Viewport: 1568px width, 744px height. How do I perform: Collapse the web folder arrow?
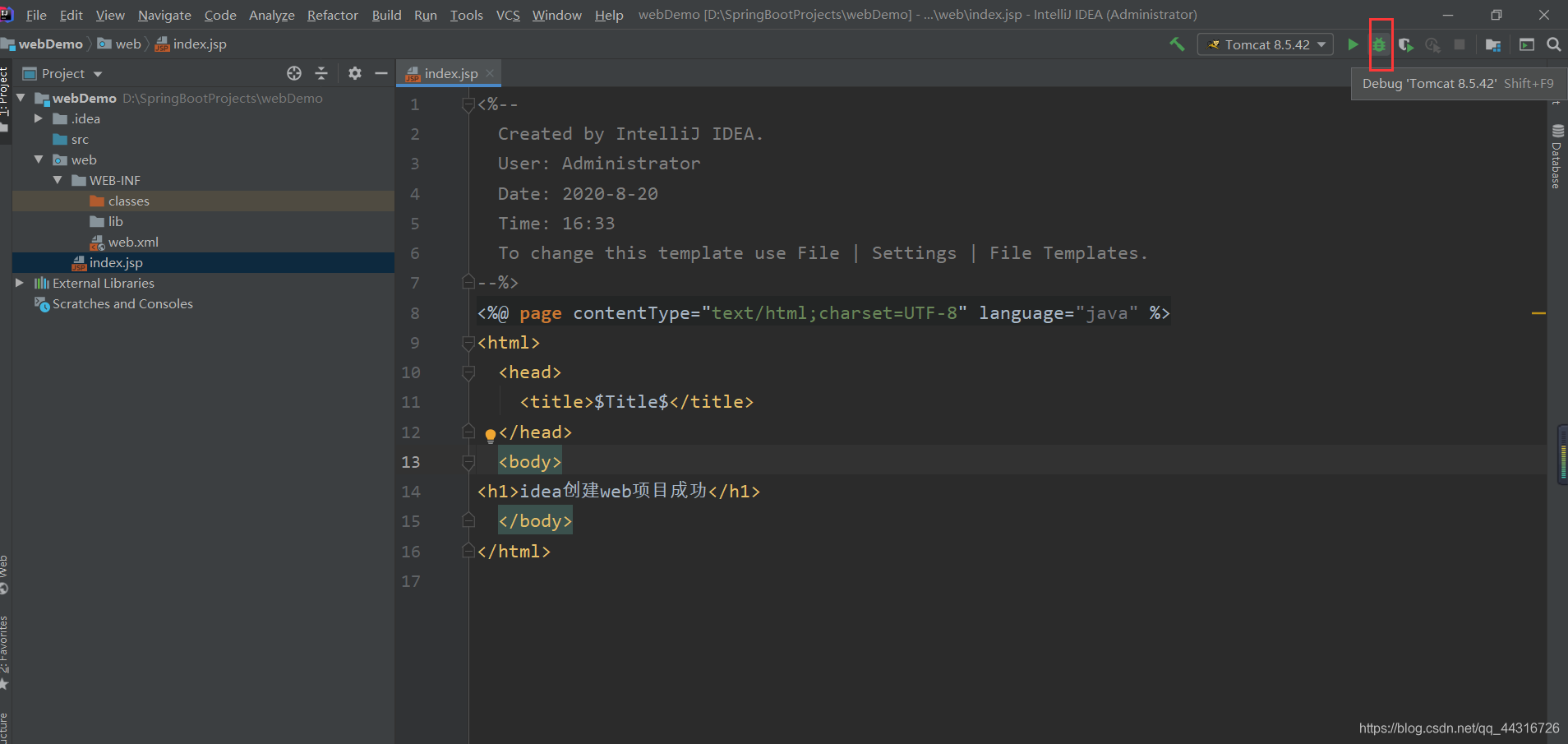(39, 159)
